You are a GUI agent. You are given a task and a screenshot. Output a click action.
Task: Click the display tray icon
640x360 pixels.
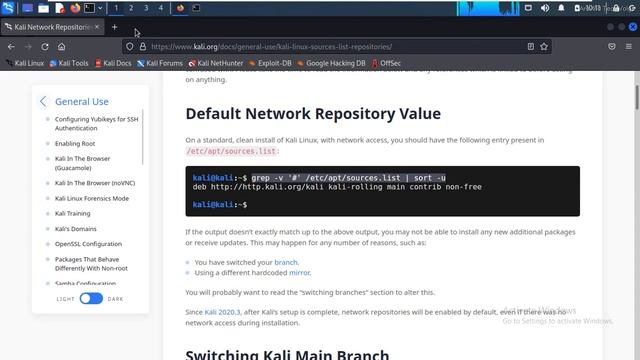528,8
